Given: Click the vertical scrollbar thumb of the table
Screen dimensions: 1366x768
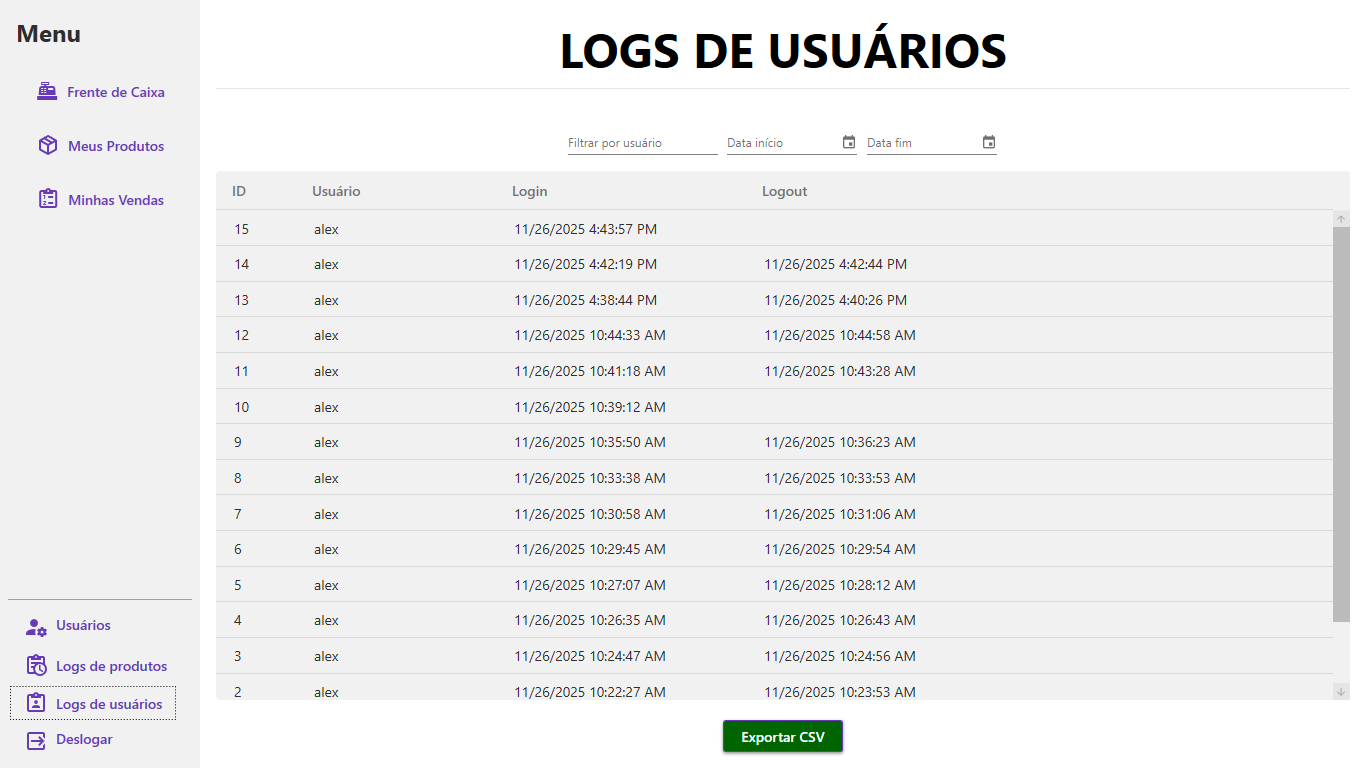Looking at the screenshot, I should (1341, 420).
